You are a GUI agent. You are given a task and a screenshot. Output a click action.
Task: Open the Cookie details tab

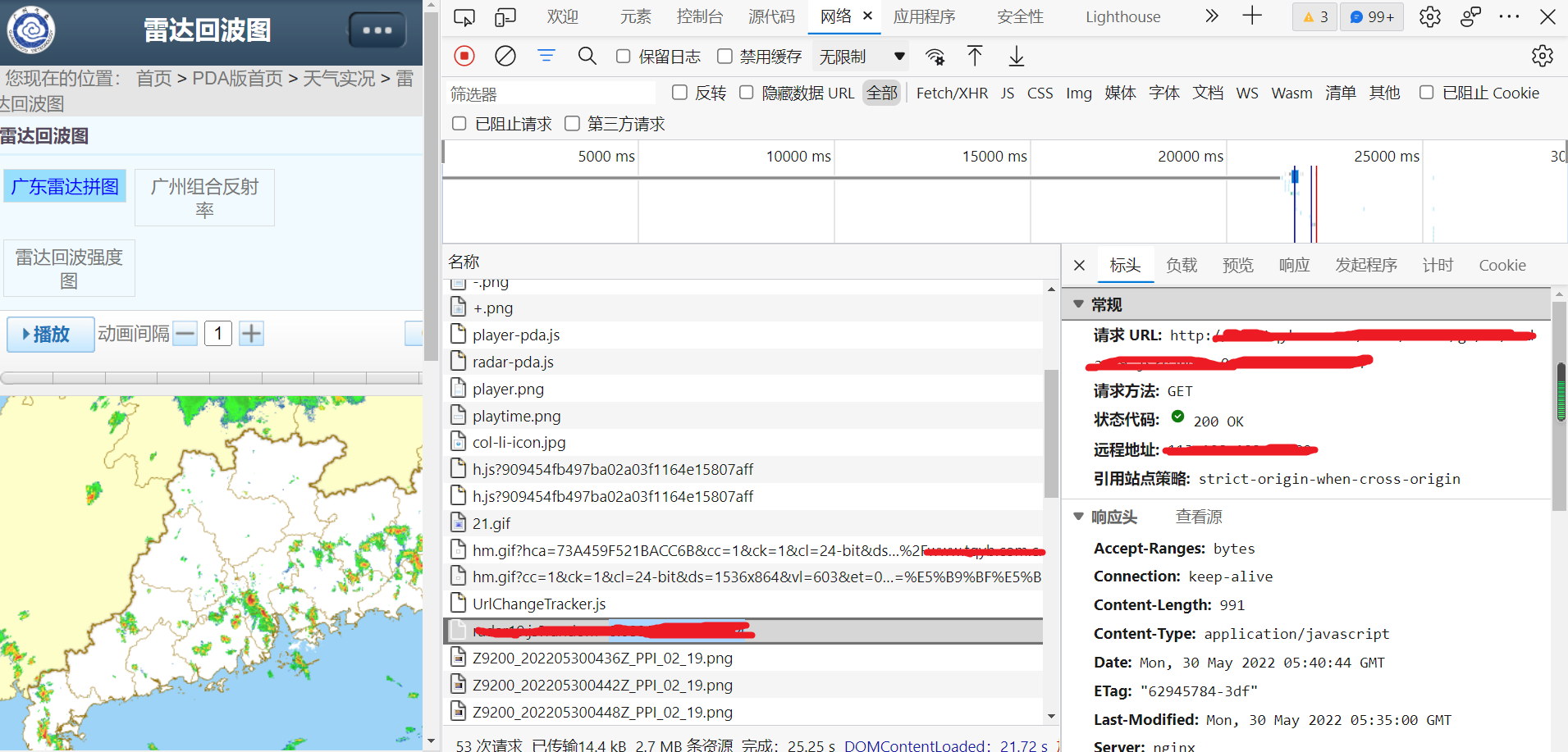point(1502,265)
